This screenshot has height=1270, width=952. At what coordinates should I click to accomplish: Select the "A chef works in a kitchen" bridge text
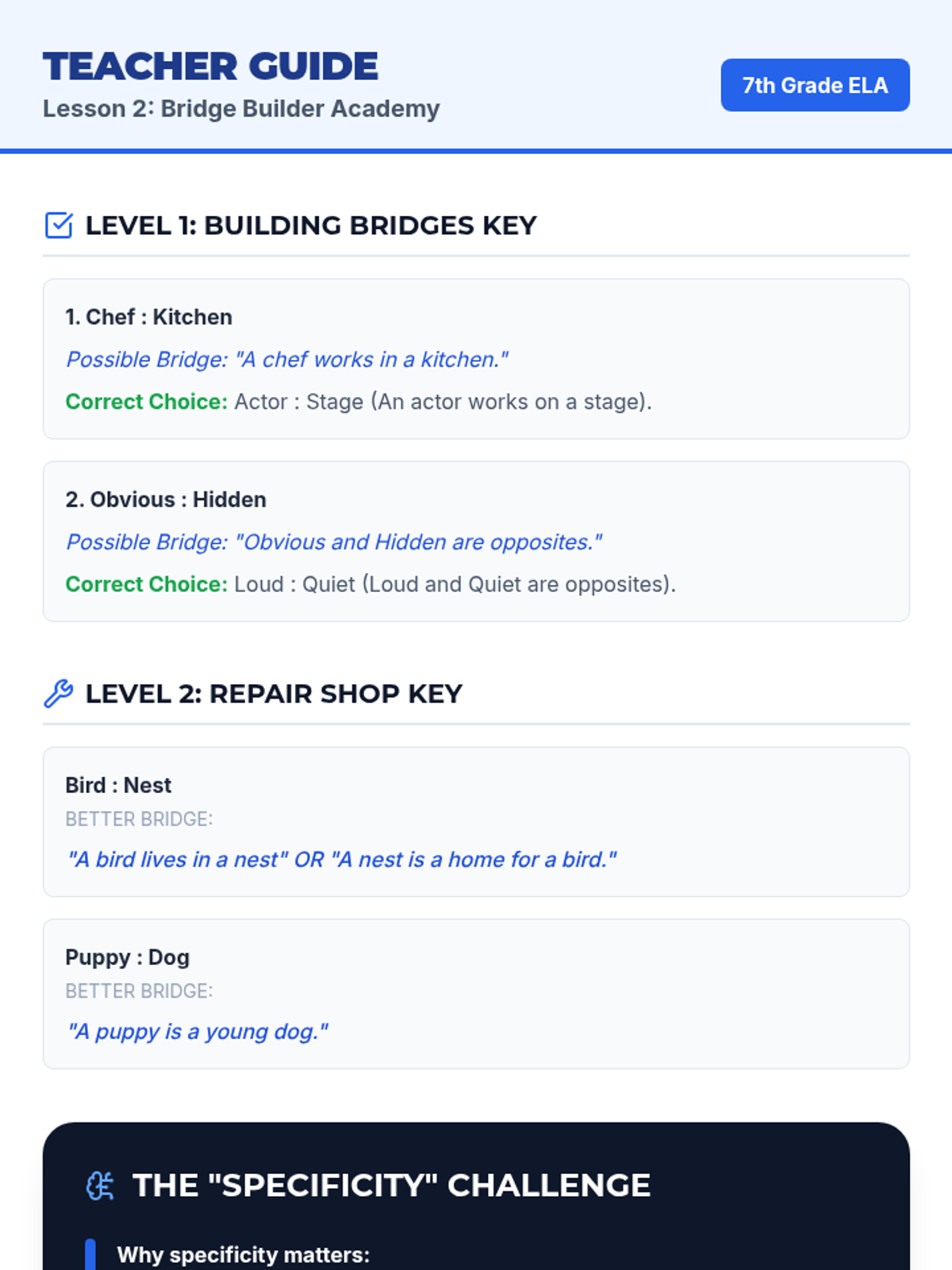(287, 360)
